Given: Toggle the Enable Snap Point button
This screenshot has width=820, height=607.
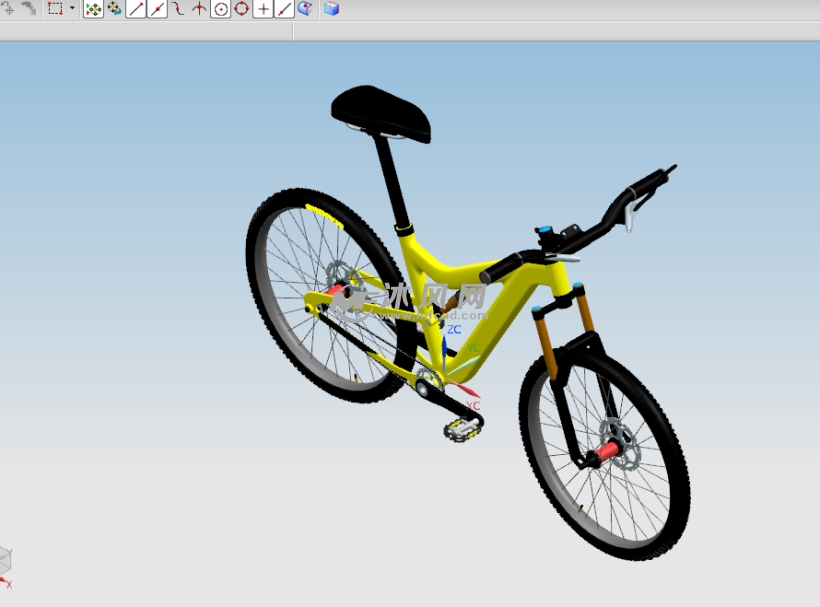Looking at the screenshot, I should coord(93,9).
